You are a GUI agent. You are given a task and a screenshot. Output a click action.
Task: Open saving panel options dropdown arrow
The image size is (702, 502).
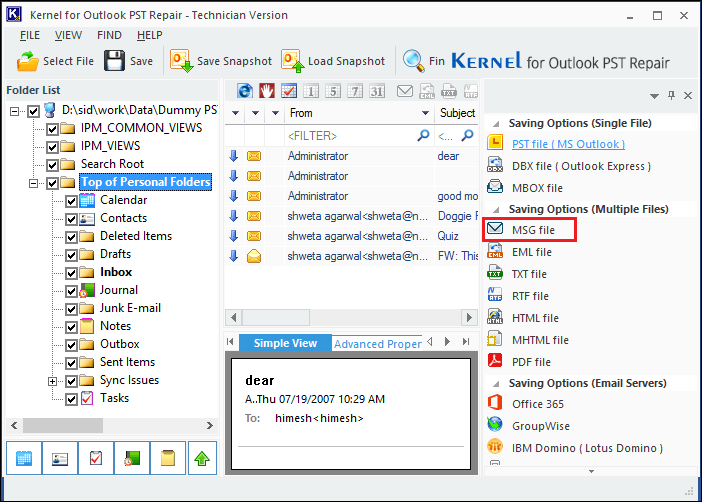point(654,96)
